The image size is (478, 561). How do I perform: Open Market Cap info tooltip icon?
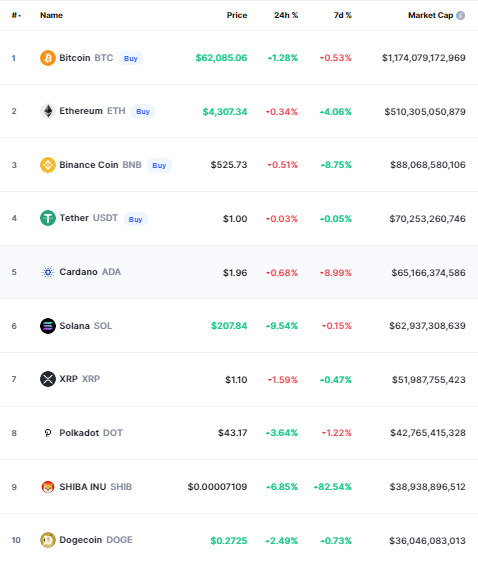(x=461, y=15)
